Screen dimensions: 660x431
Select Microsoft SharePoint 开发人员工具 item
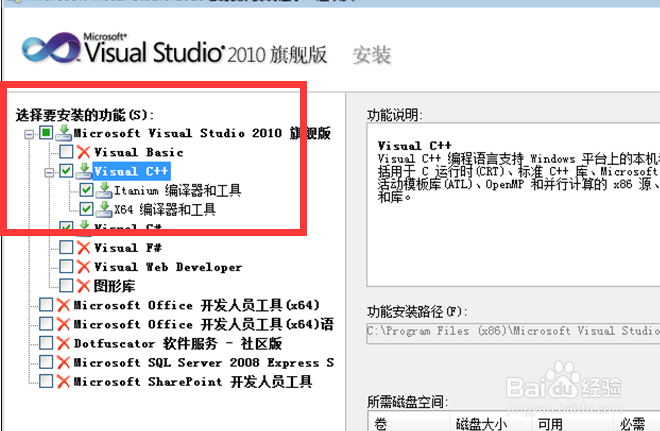tap(193, 381)
